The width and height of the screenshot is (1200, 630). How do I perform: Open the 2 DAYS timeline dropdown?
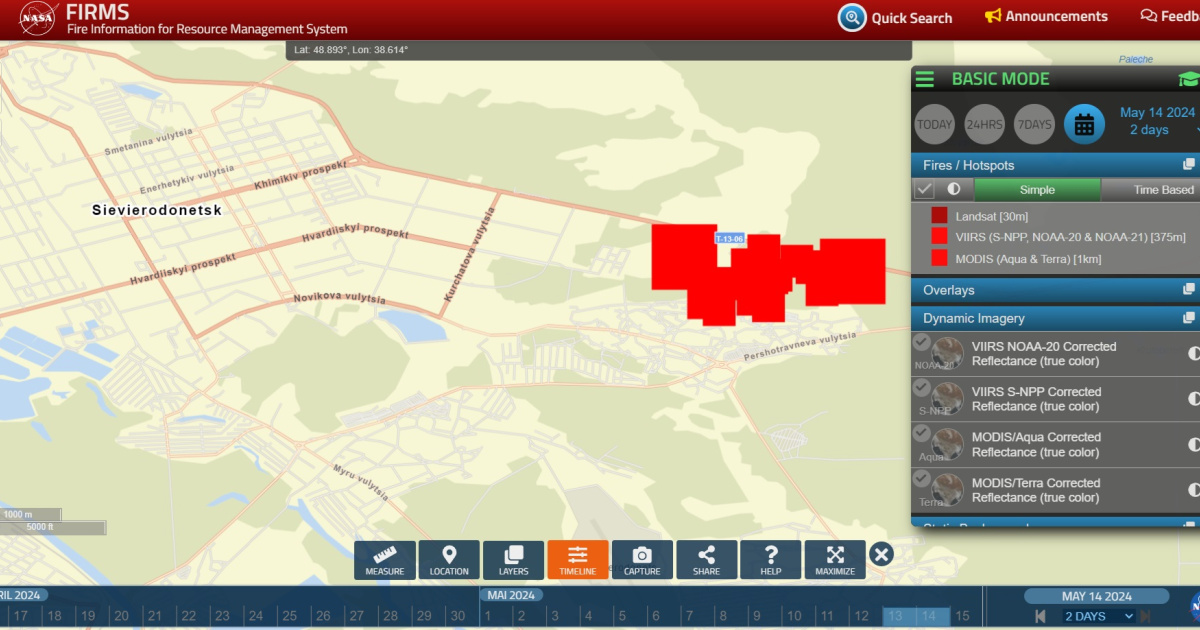tap(1098, 616)
